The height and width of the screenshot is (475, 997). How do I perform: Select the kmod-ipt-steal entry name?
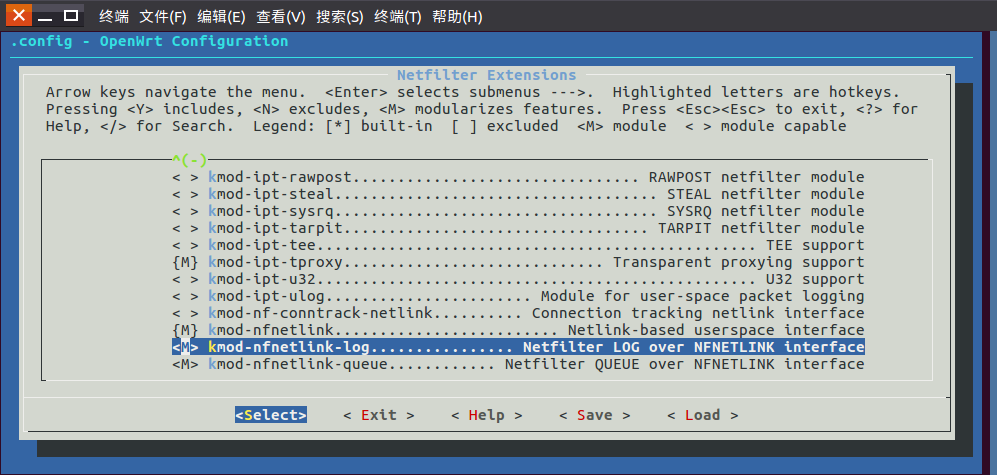pyautogui.click(x=271, y=194)
